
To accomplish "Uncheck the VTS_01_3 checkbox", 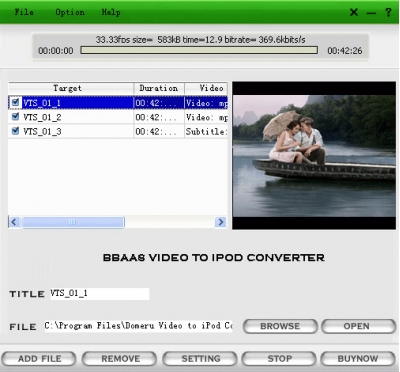I will [15, 131].
